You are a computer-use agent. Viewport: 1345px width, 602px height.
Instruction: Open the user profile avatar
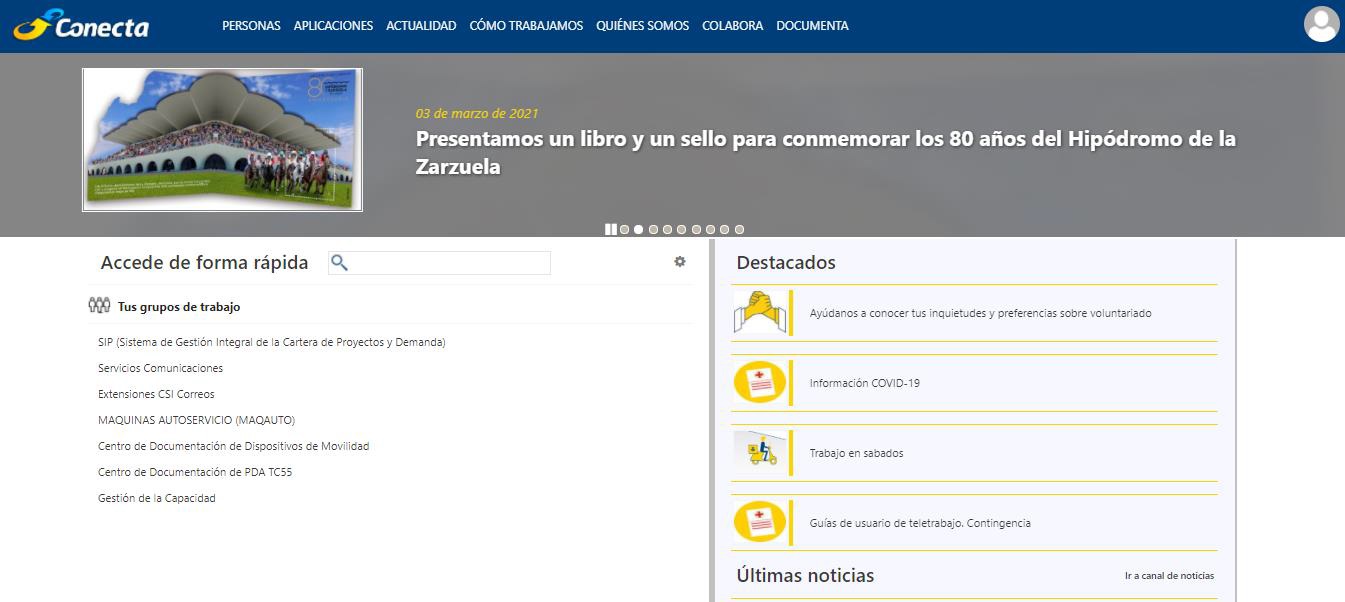pyautogui.click(x=1321, y=24)
